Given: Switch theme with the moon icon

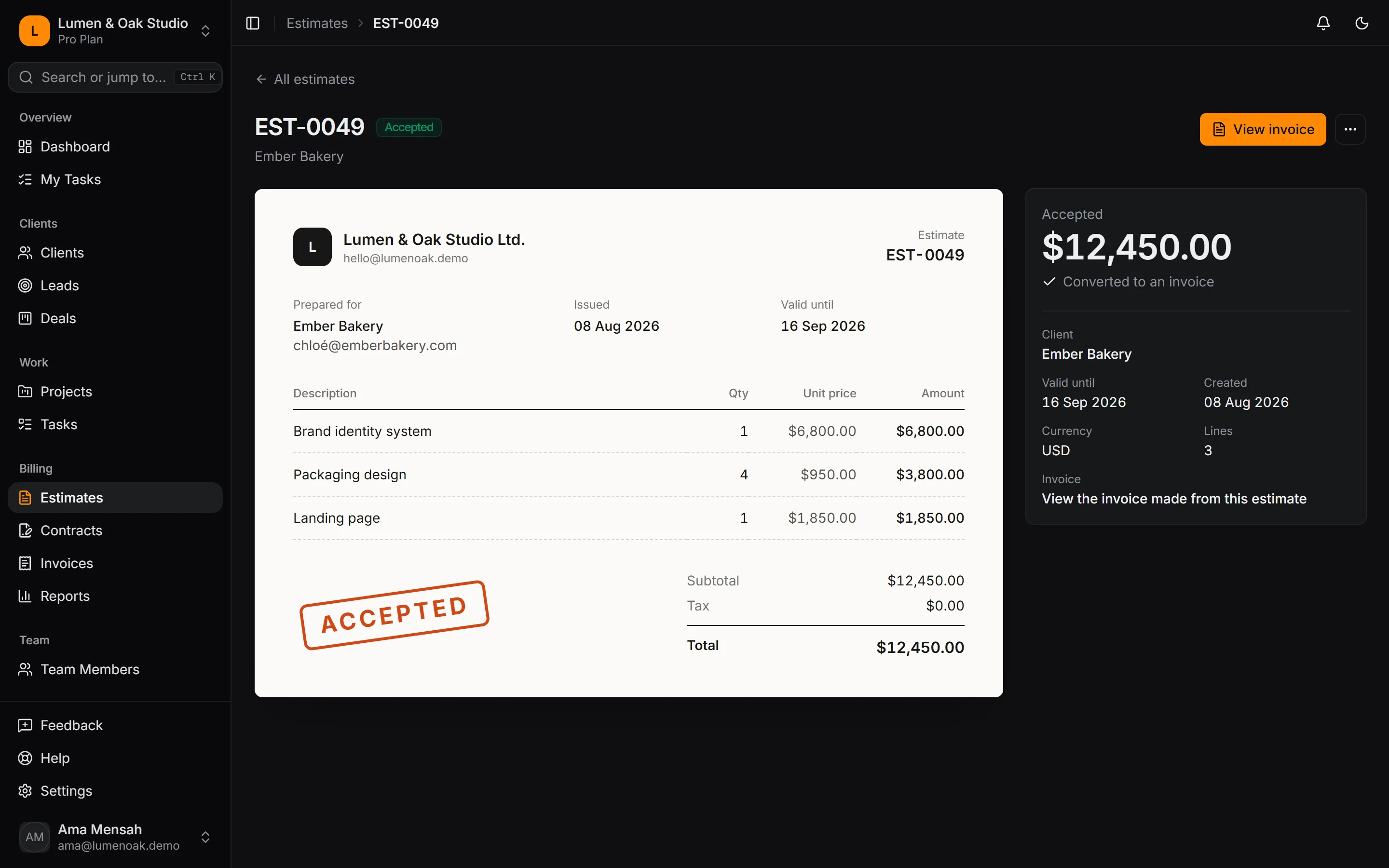Looking at the screenshot, I should click(x=1362, y=23).
